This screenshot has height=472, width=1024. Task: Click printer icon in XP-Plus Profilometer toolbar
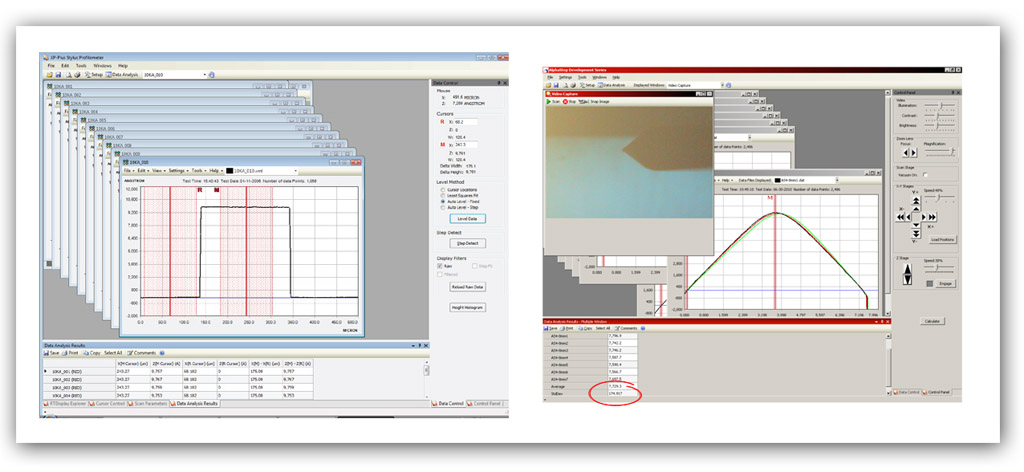(77, 74)
